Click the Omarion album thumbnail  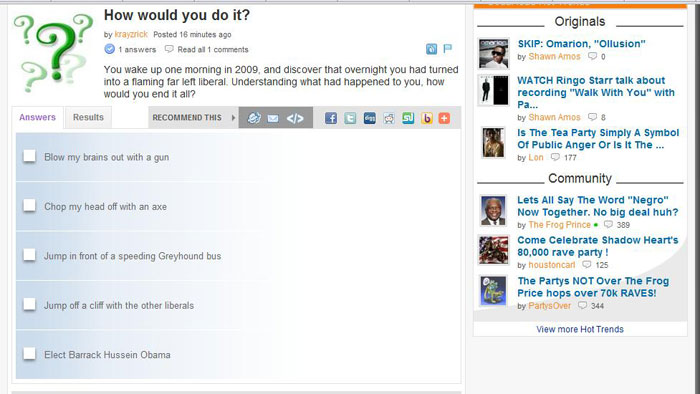pyautogui.click(x=493, y=53)
